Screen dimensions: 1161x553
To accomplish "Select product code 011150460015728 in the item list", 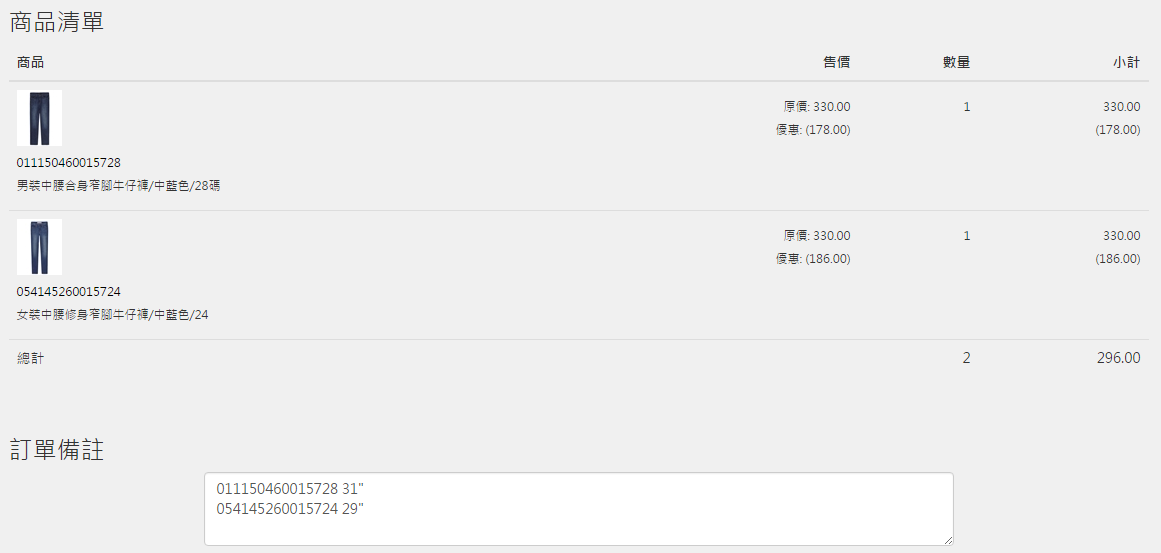I will [x=69, y=163].
